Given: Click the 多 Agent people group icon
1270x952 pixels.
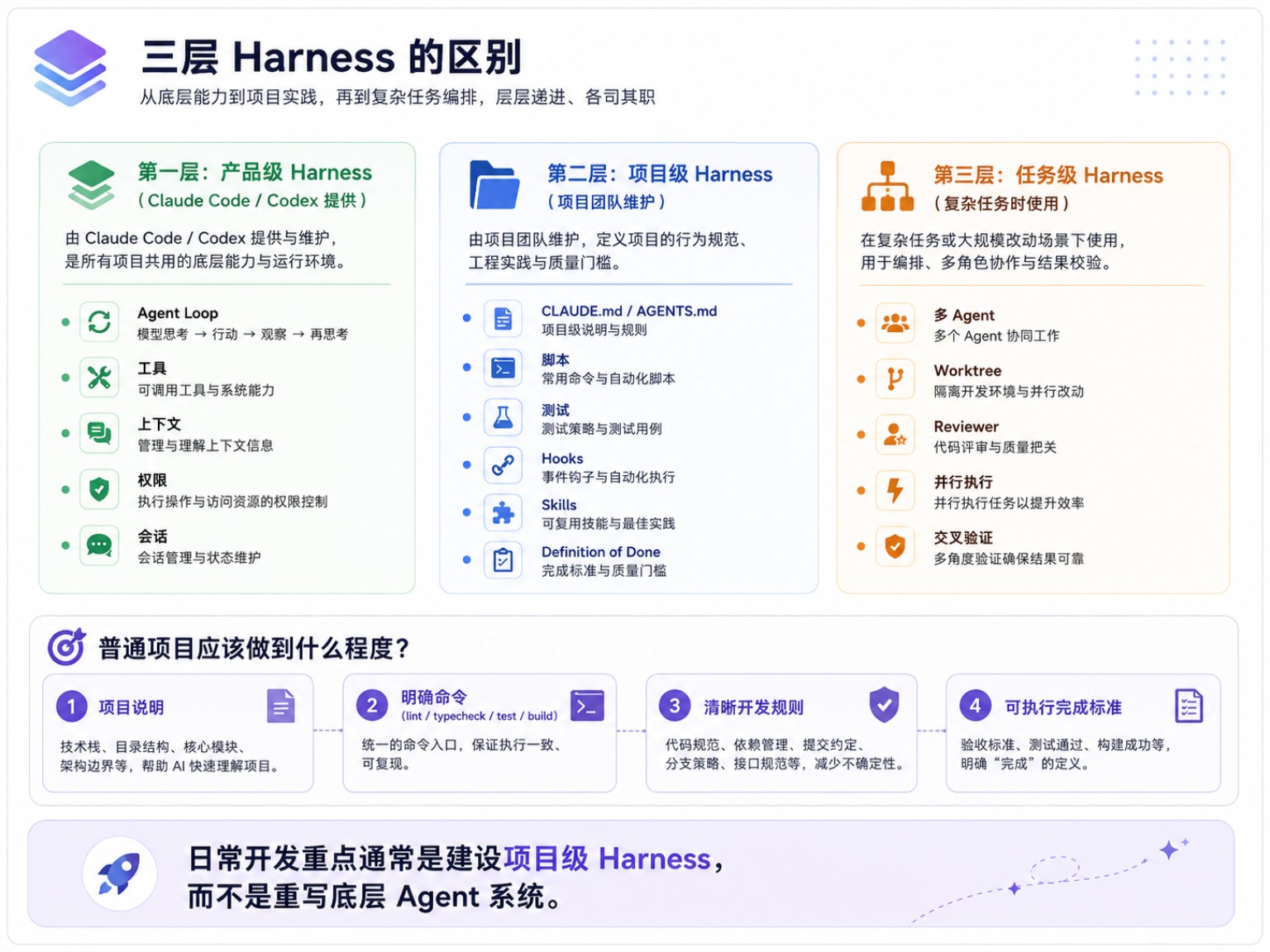Looking at the screenshot, I should tap(895, 323).
